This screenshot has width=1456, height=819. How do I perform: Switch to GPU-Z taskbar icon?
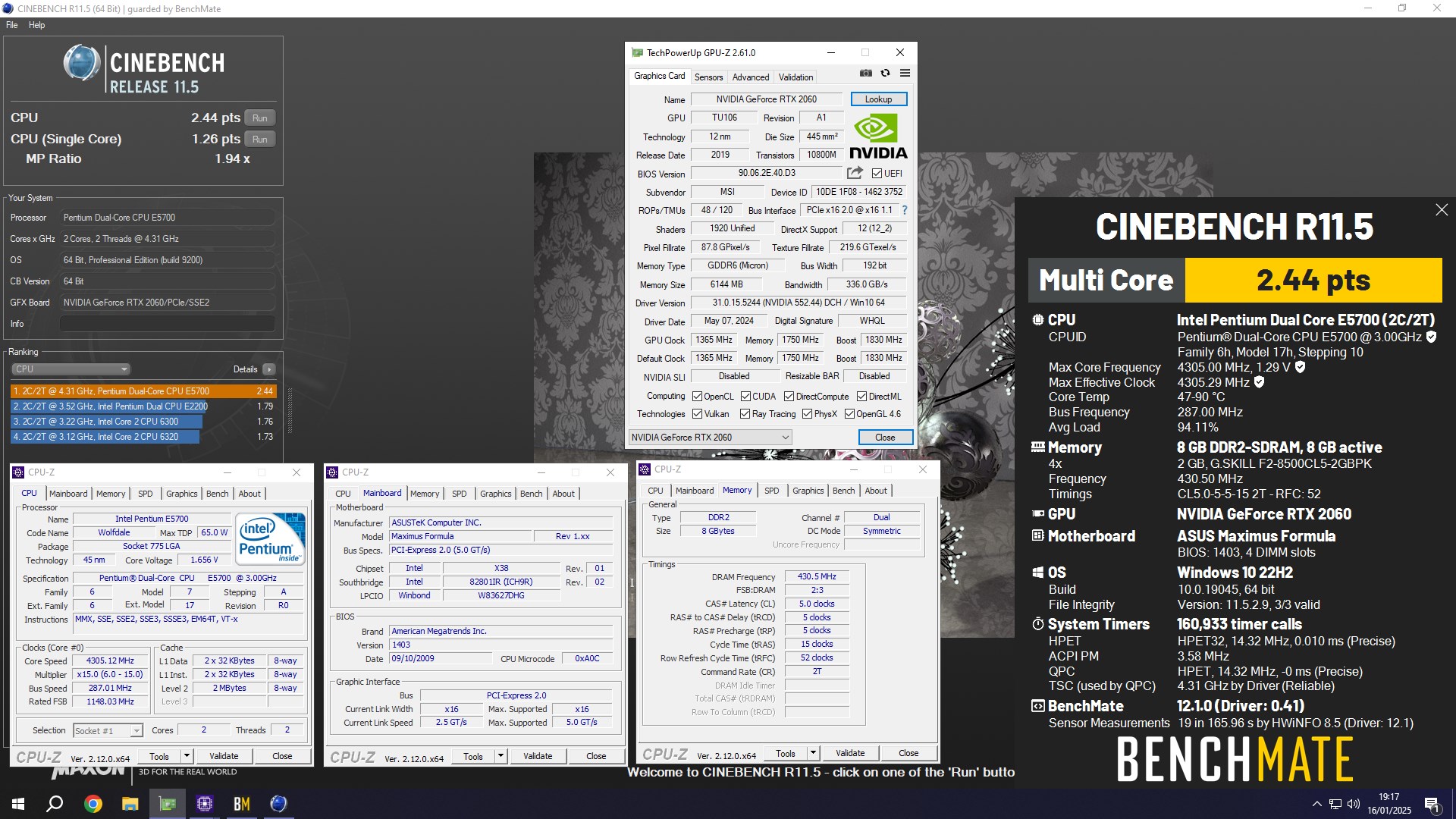coord(167,804)
